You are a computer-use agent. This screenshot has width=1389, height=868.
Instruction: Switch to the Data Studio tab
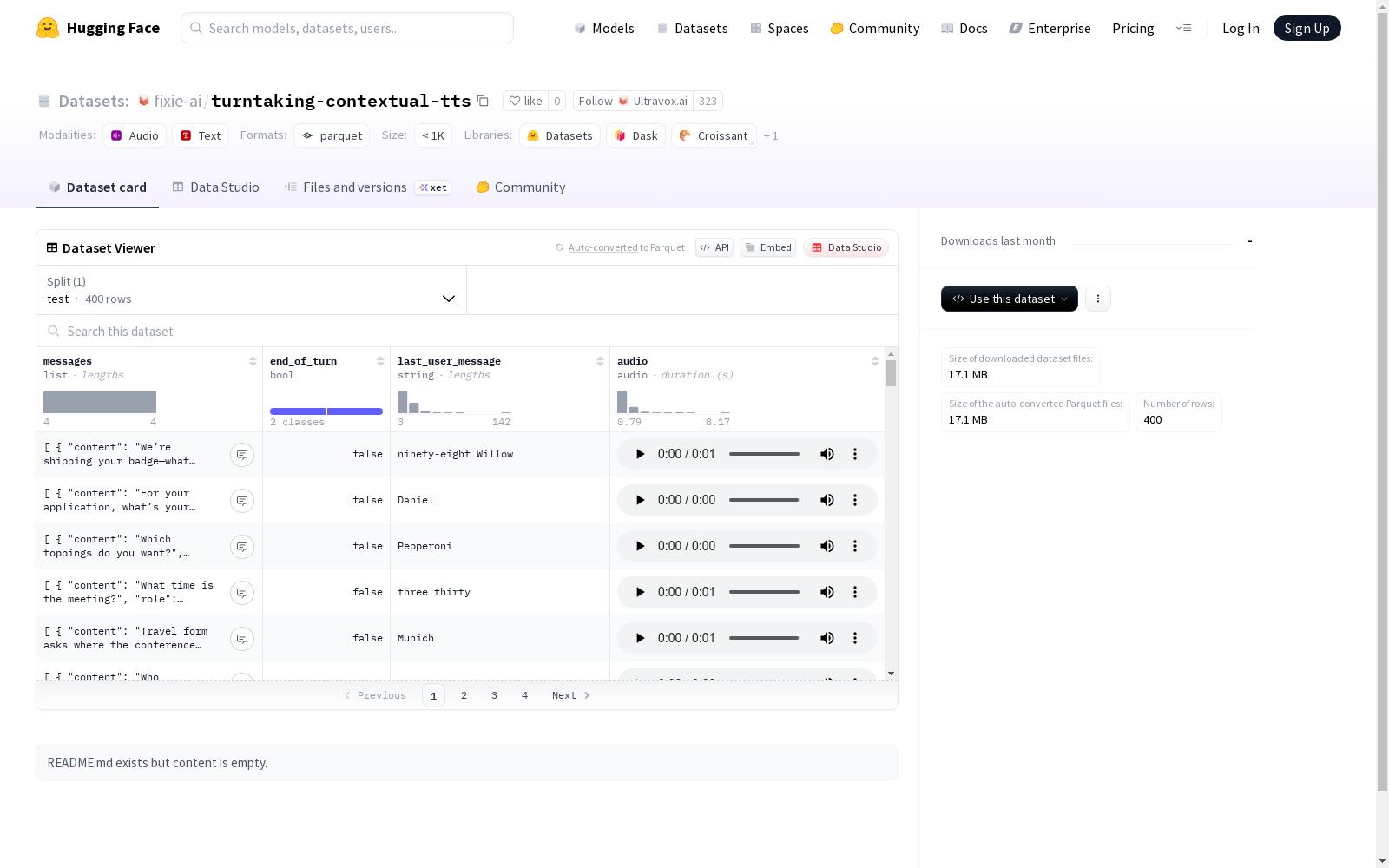coord(215,187)
